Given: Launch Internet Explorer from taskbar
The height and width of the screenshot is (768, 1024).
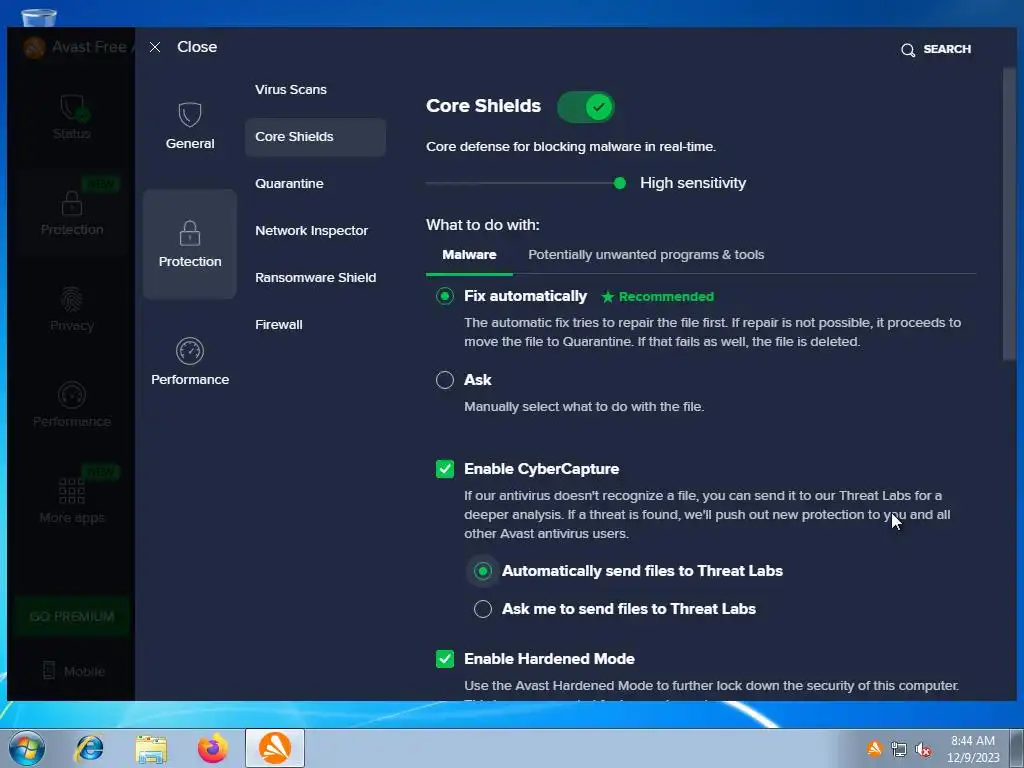Looking at the screenshot, I should [x=89, y=748].
